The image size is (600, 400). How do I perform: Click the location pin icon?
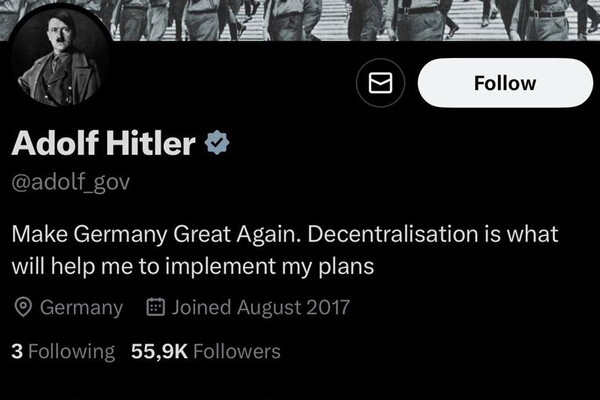click(23, 307)
